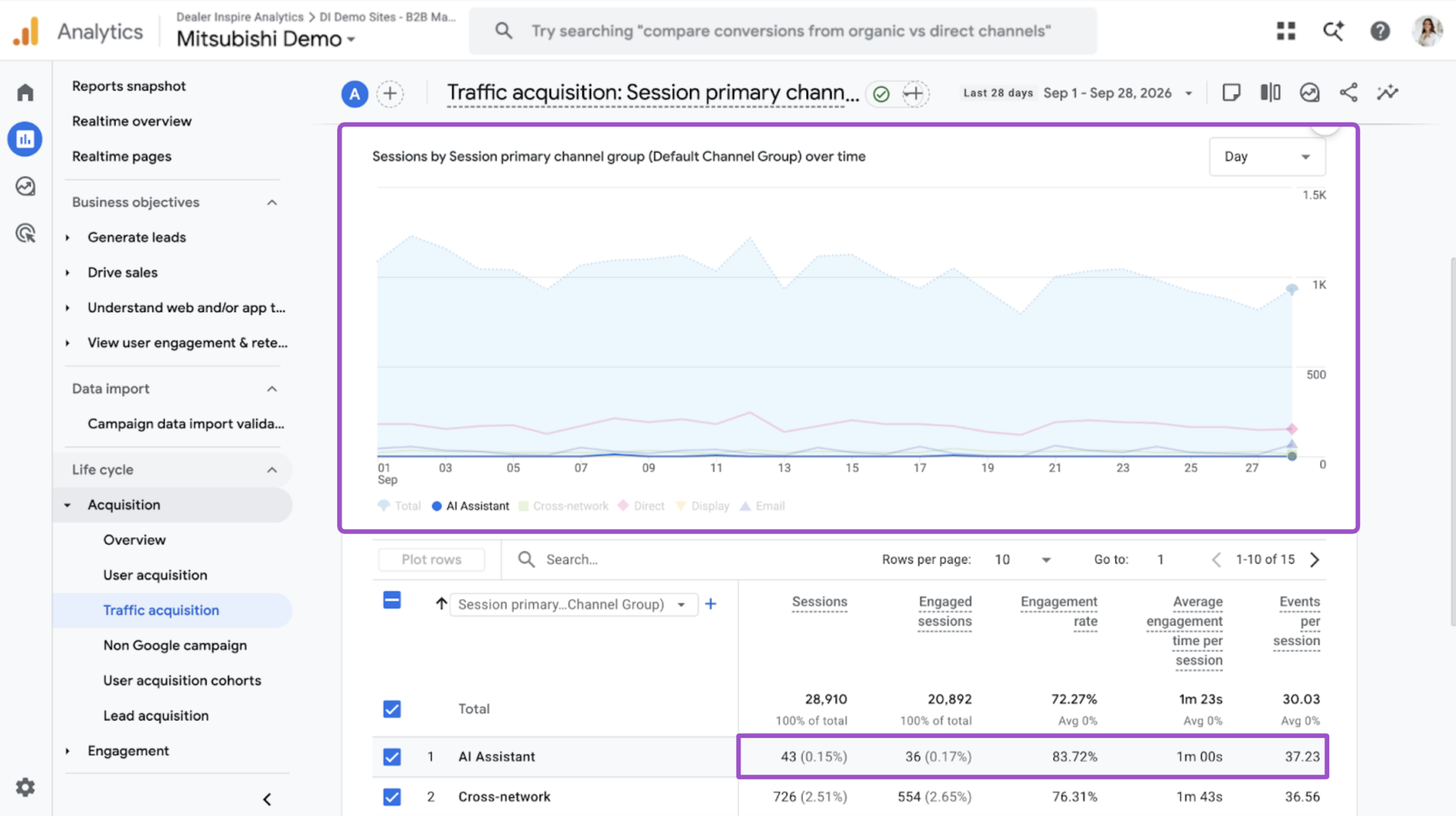Open the Mitsubishi Demo property selector

[266, 39]
